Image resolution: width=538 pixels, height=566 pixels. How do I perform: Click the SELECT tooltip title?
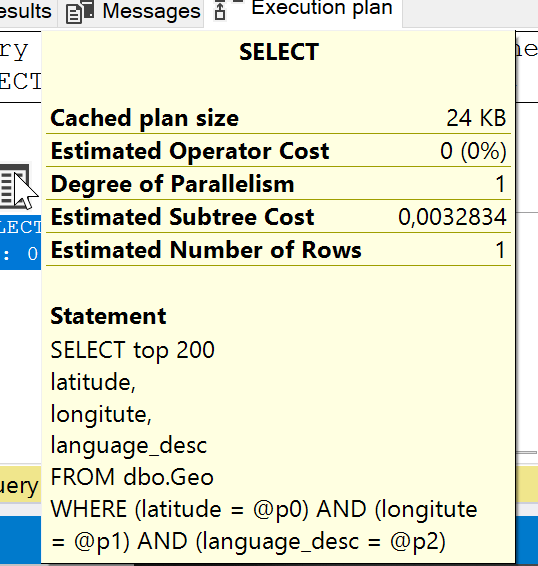(x=279, y=52)
